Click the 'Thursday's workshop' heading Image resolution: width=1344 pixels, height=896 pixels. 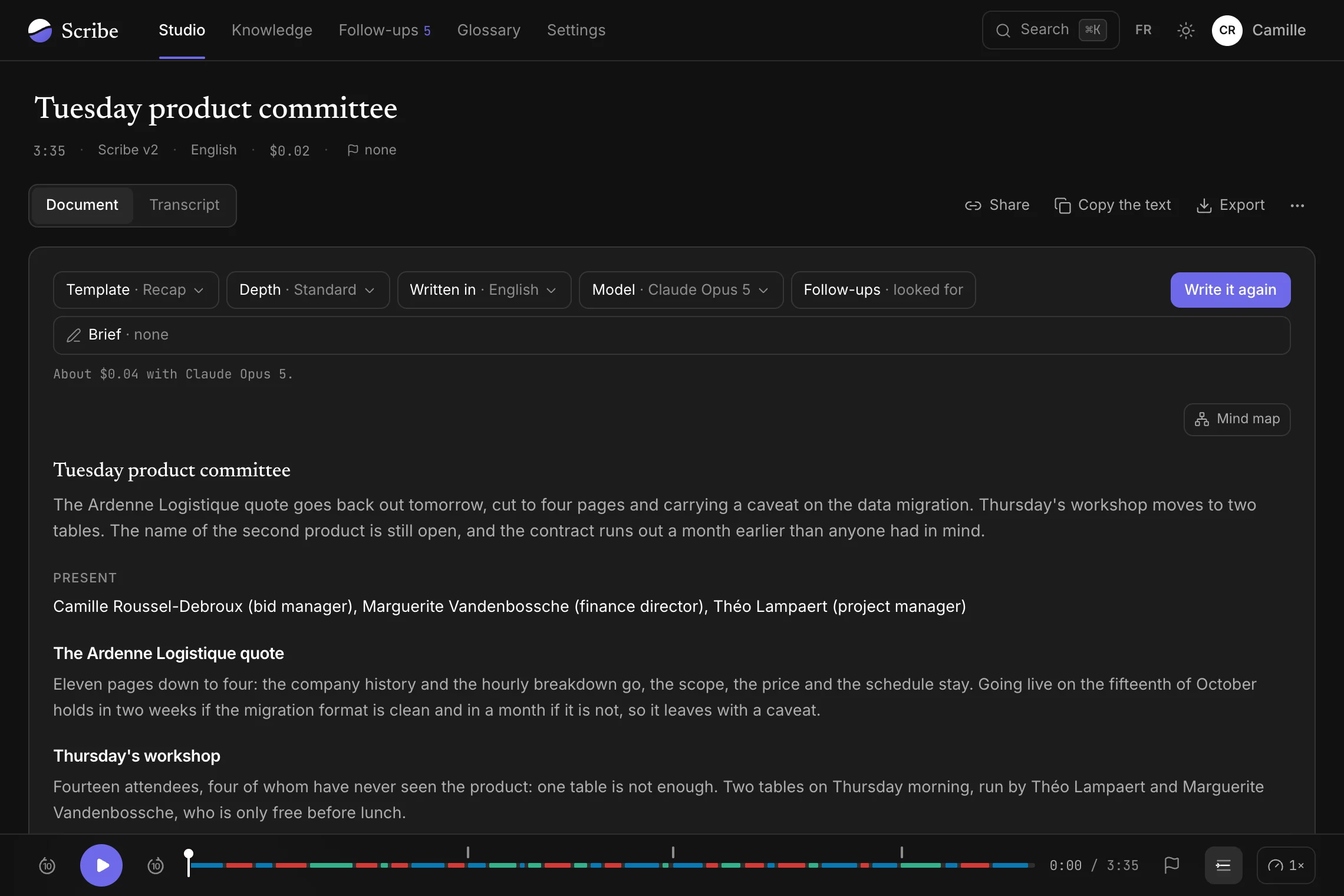pyautogui.click(x=137, y=756)
